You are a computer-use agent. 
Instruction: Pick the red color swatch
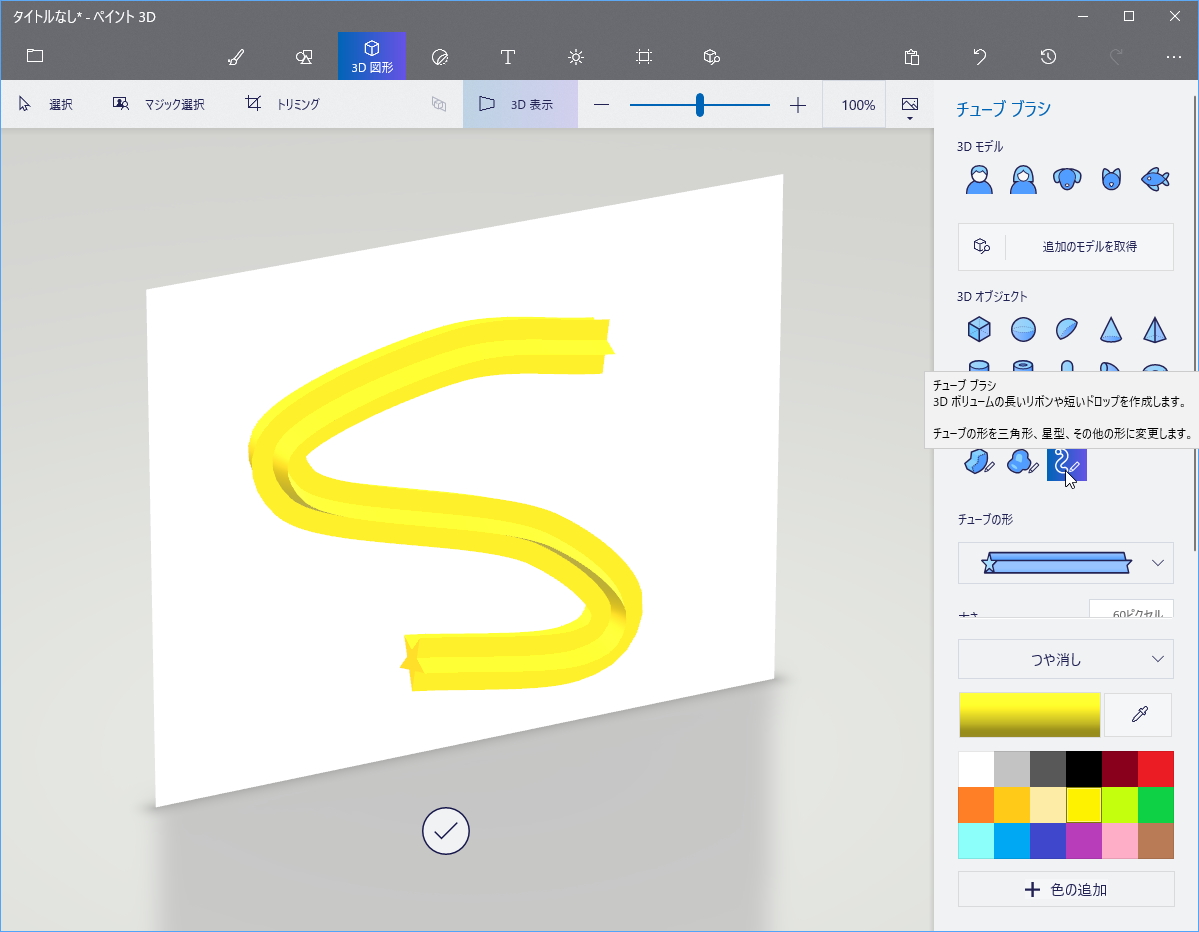(1155, 769)
